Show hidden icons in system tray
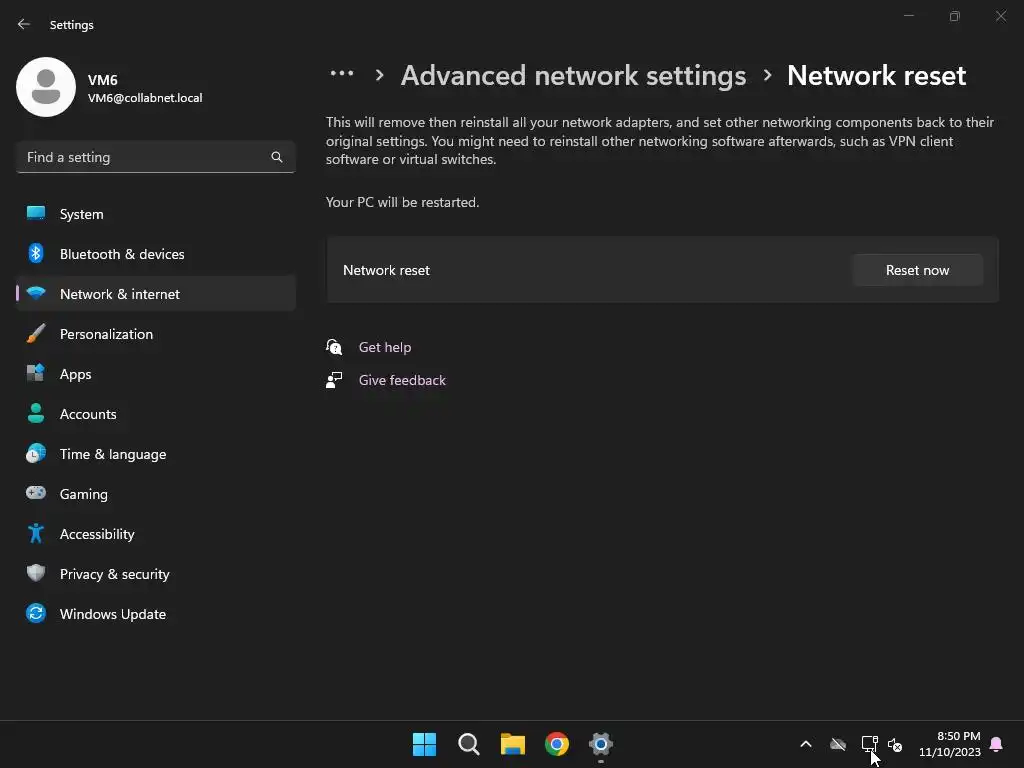The width and height of the screenshot is (1024, 768). click(x=805, y=744)
